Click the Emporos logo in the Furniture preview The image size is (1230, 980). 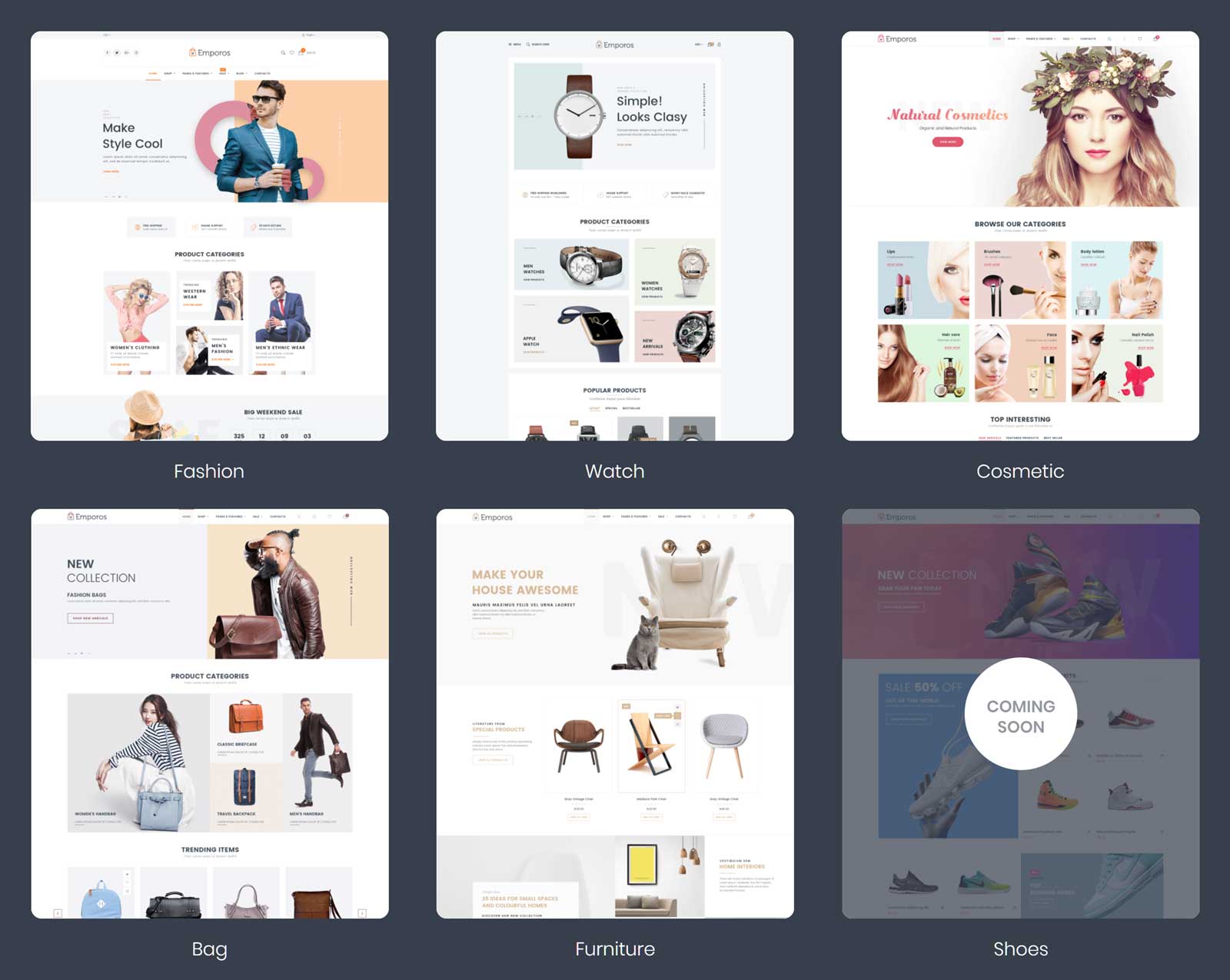[492, 517]
